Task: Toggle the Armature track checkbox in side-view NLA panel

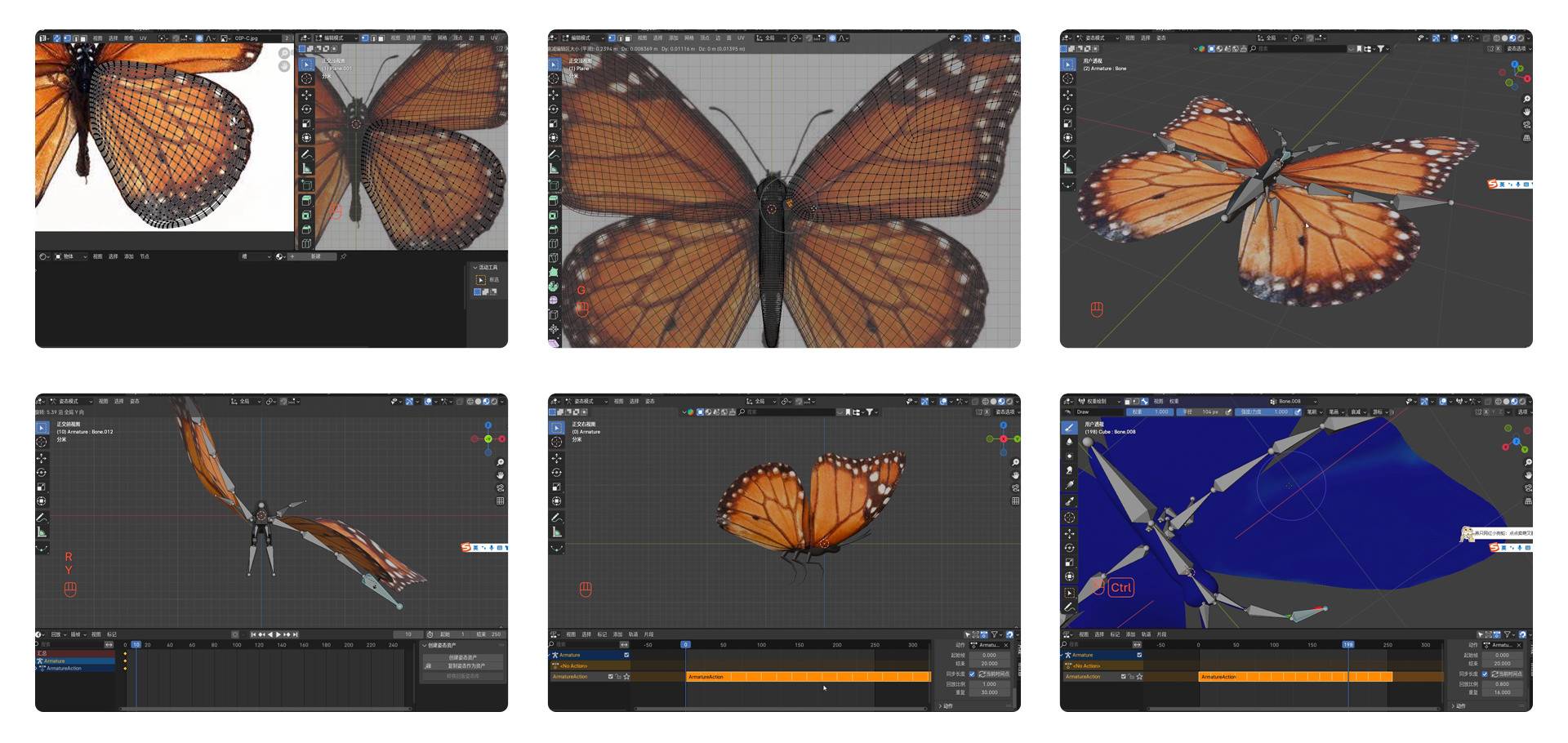Action: [626, 655]
